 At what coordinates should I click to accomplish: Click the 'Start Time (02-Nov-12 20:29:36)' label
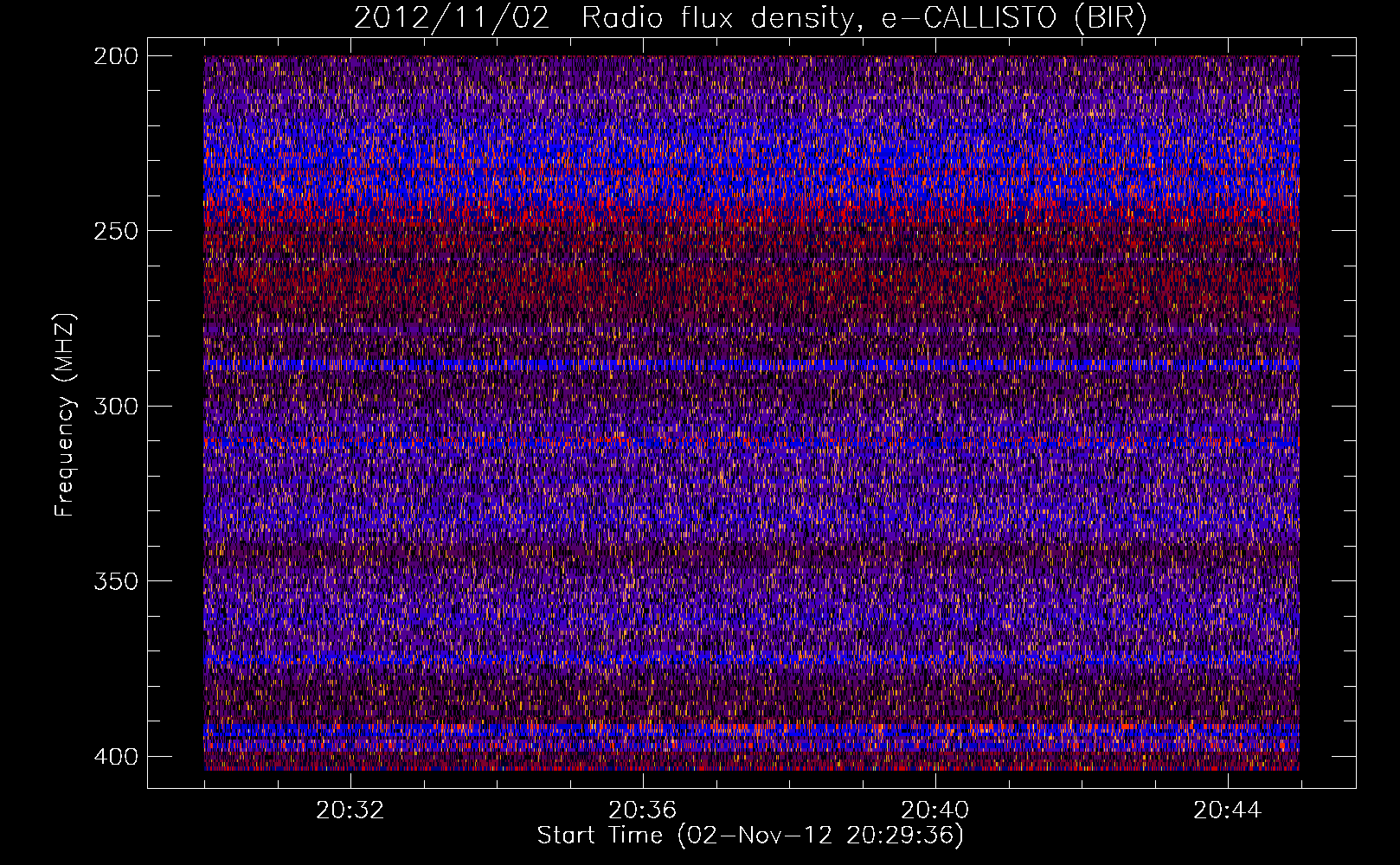coord(750,835)
